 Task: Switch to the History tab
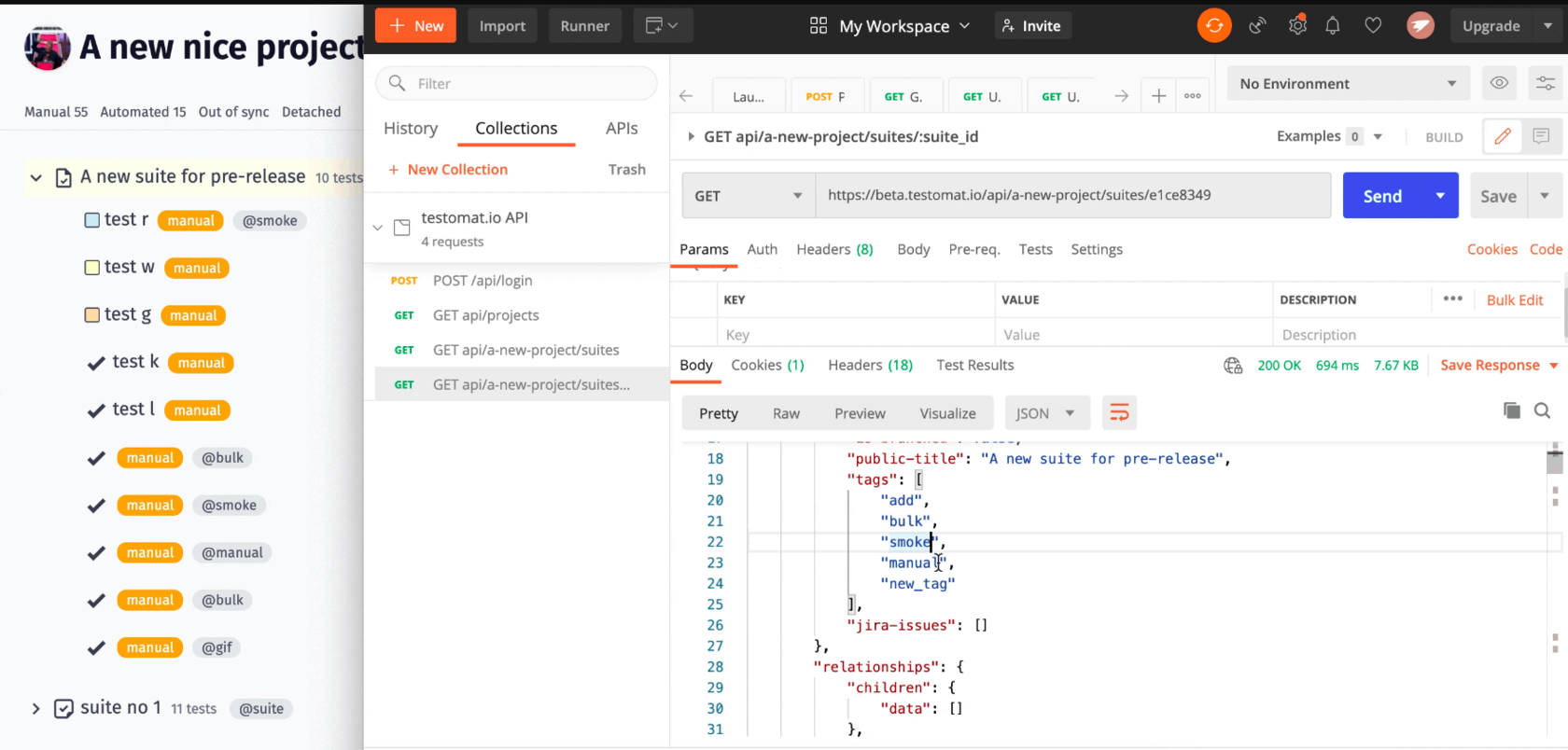pyautogui.click(x=411, y=128)
